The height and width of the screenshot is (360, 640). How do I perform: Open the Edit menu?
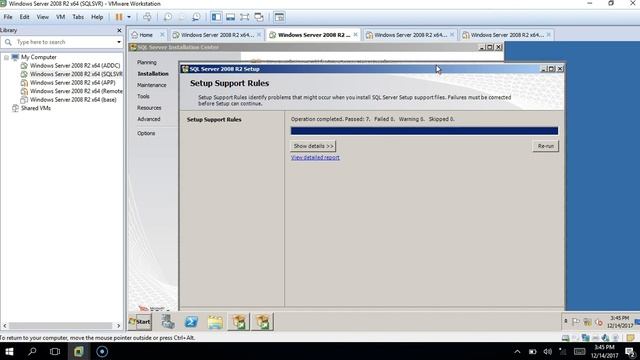pos(24,17)
